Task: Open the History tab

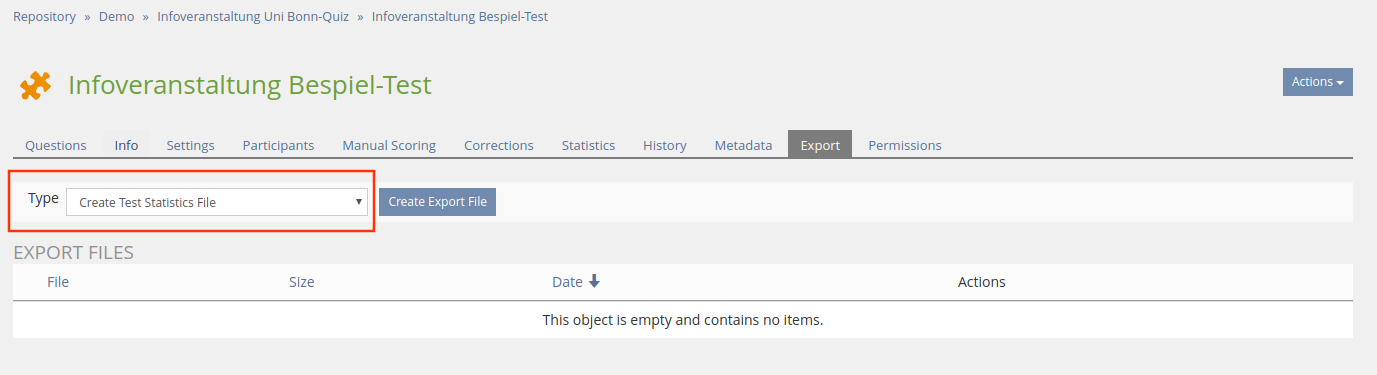Action: pyautogui.click(x=665, y=145)
